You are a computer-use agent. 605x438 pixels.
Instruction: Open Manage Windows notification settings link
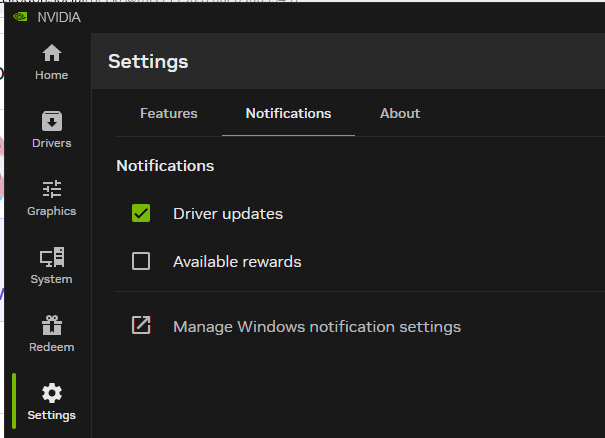(317, 327)
